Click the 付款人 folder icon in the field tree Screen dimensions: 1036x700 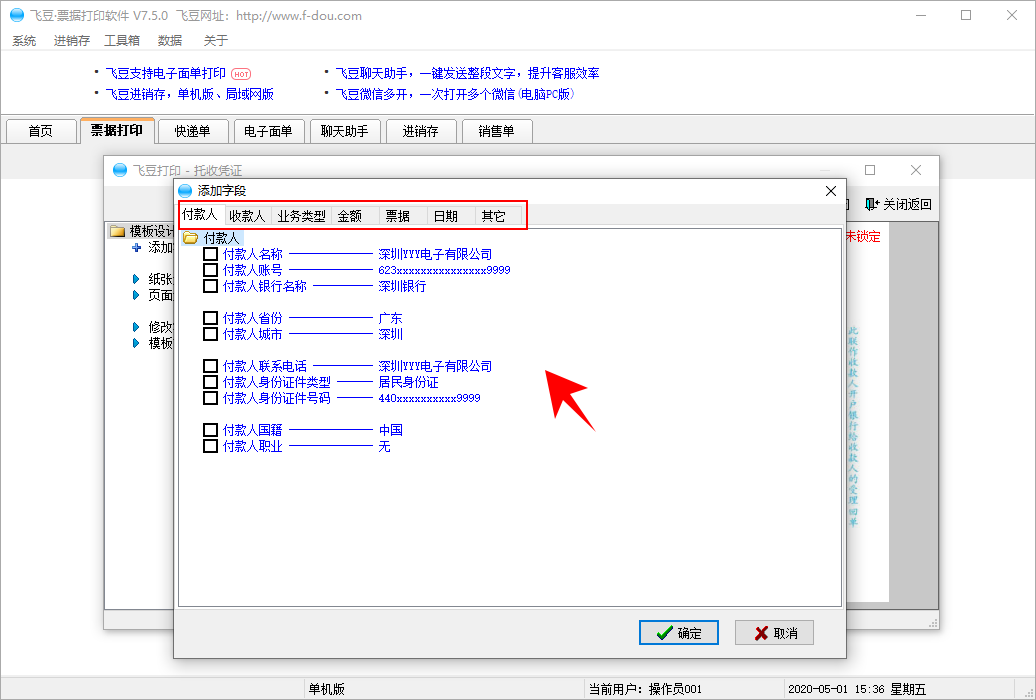(x=190, y=238)
